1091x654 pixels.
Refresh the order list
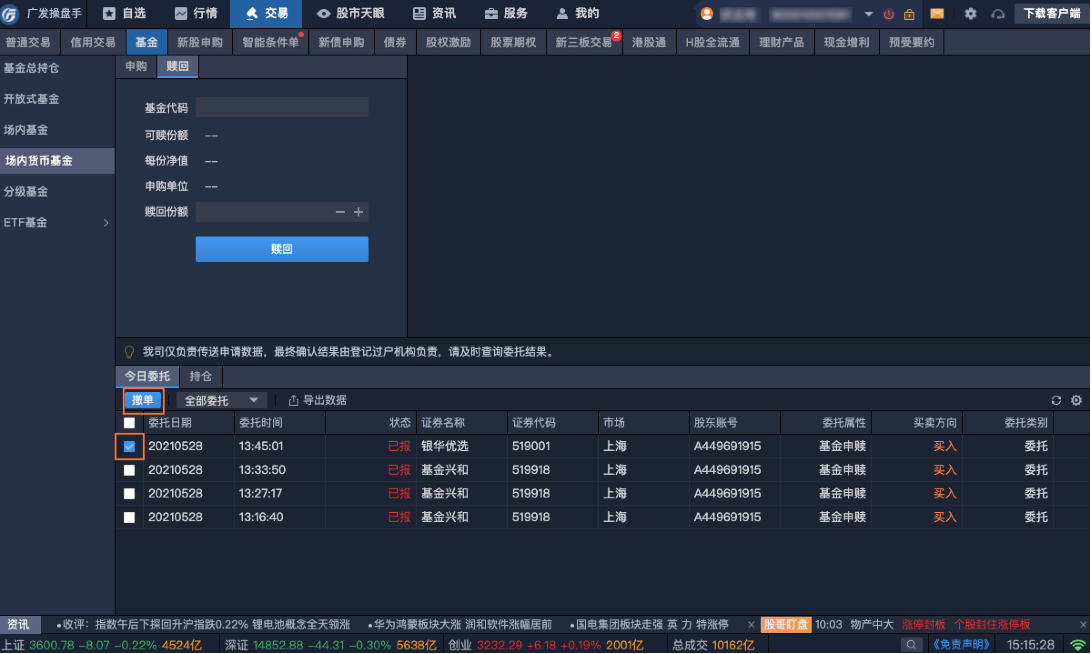(x=1056, y=400)
